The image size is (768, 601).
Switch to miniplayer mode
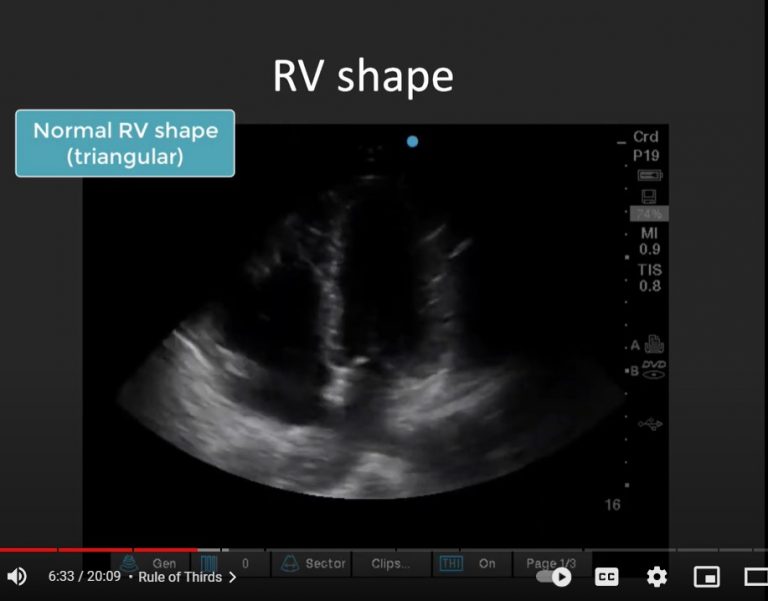(706, 577)
